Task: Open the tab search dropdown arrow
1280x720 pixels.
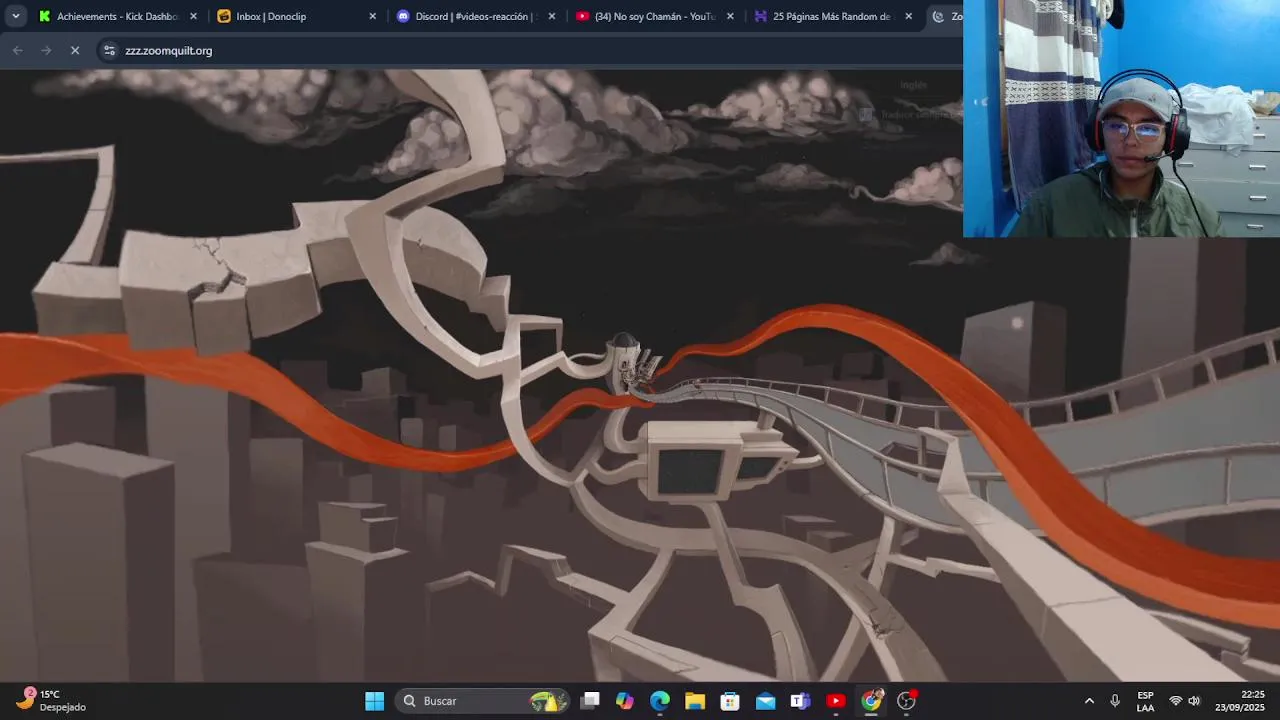Action: tap(16, 16)
